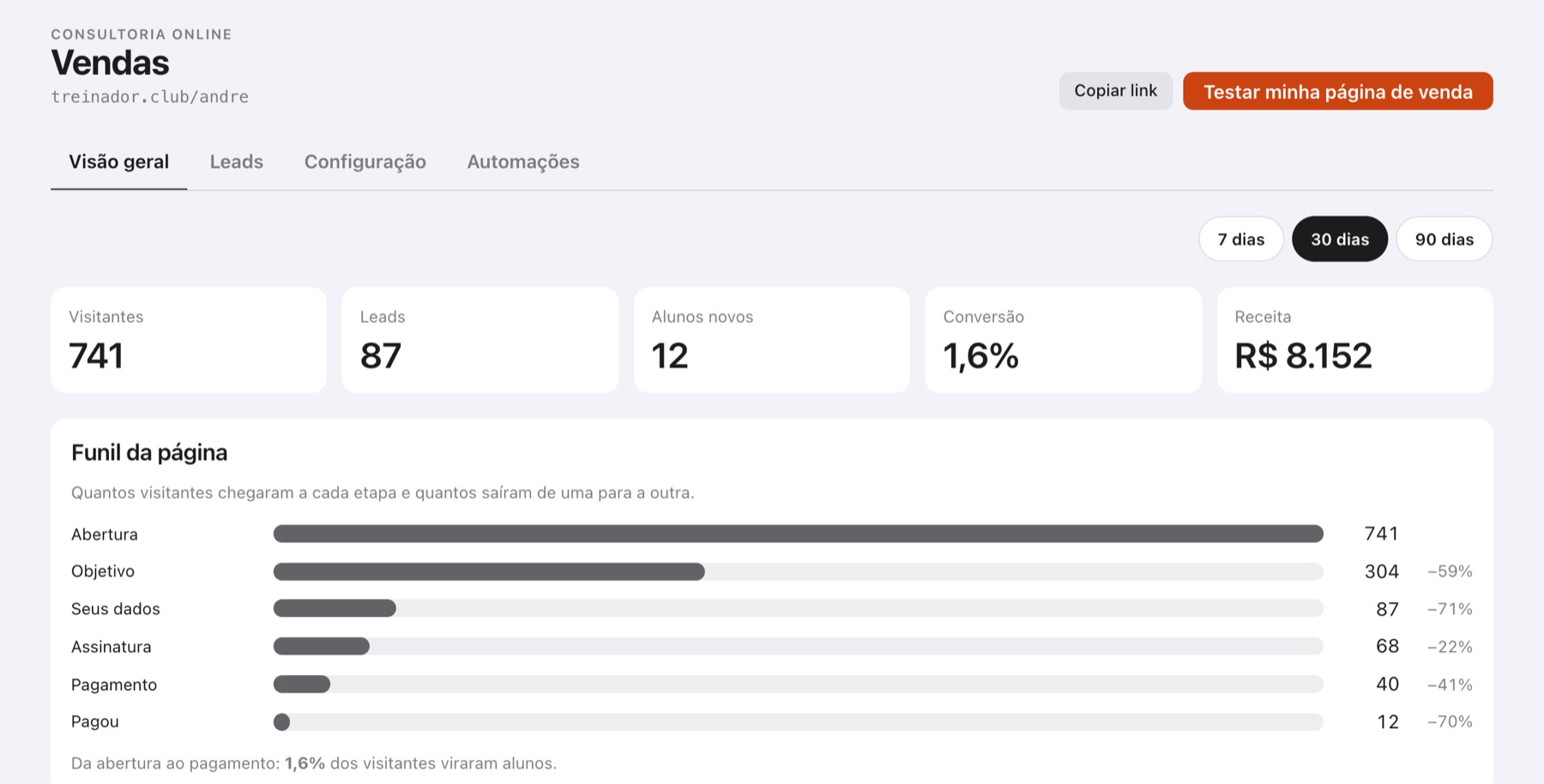Click the Leads 87 stat card
The height and width of the screenshot is (784, 1544).
(480, 341)
